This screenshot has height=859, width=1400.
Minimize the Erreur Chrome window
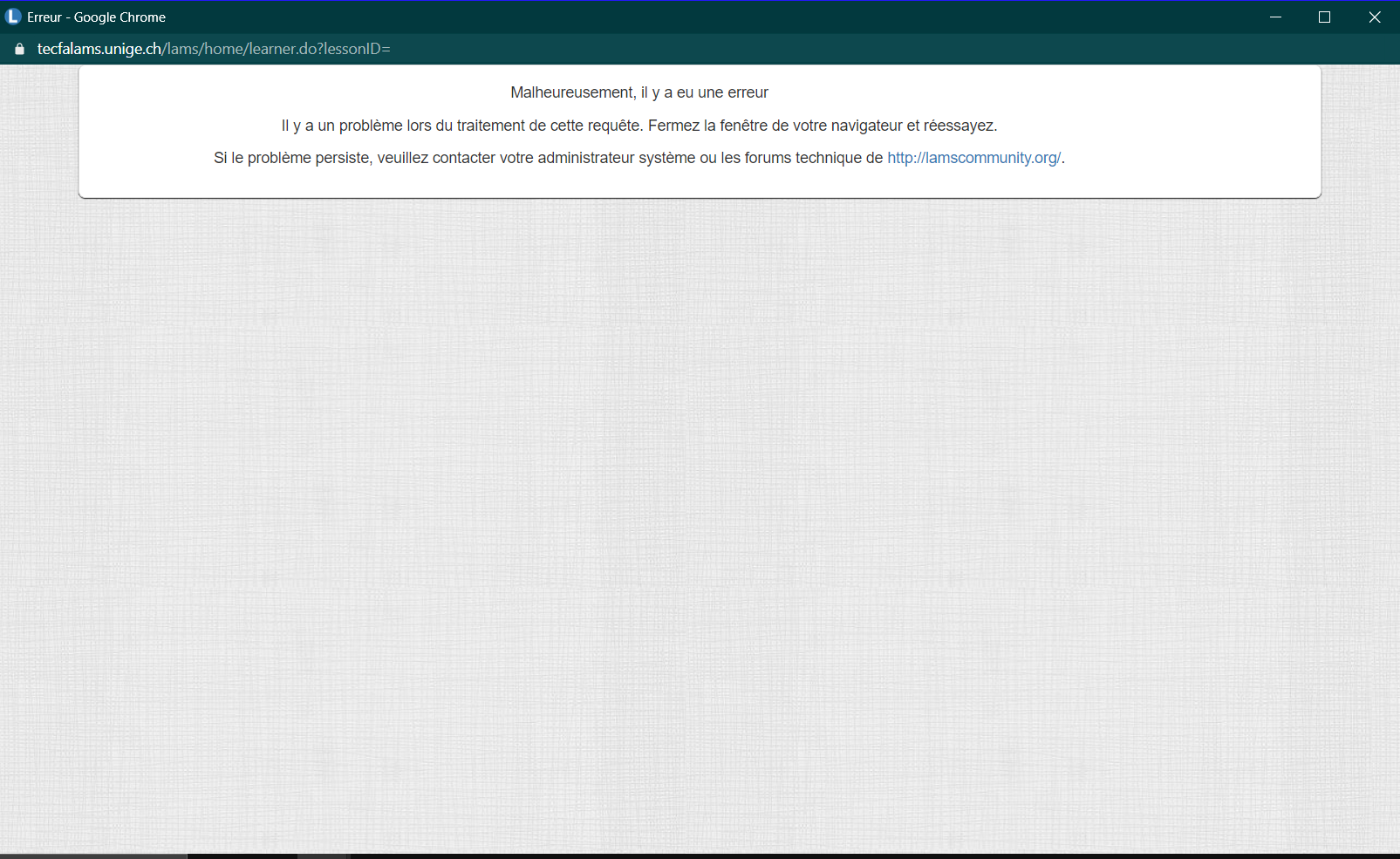(1275, 17)
